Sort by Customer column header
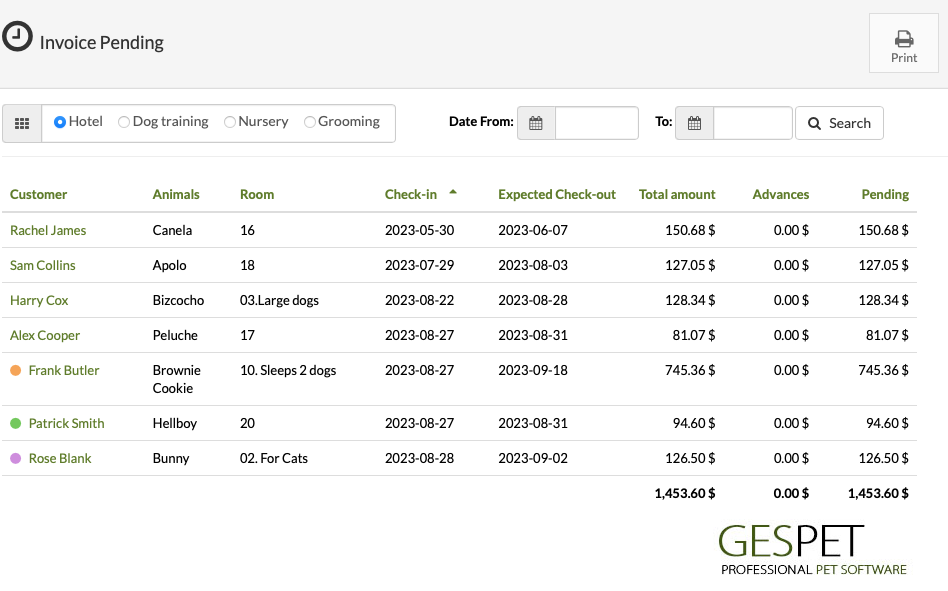Screen dimensions: 948x591 (x=38, y=195)
